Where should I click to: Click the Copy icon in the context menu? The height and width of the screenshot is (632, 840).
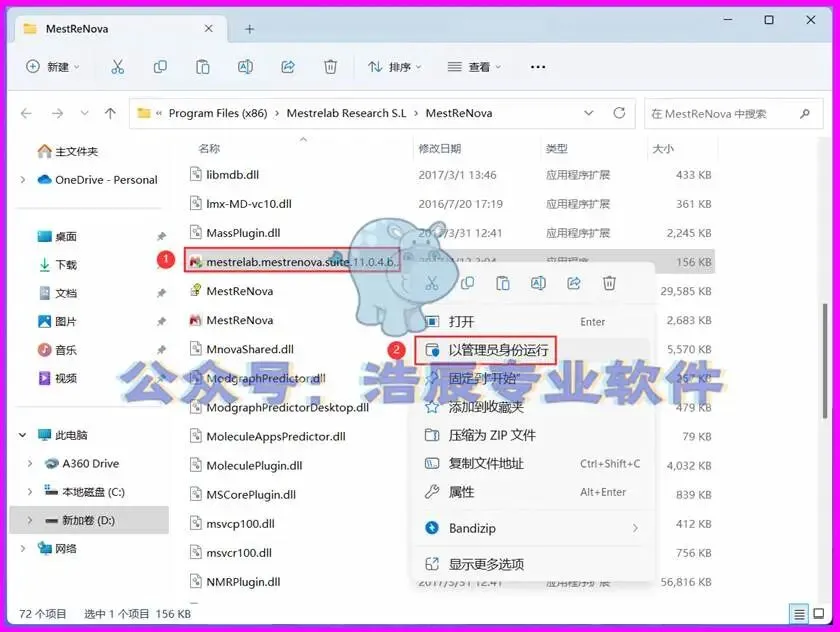pyautogui.click(x=468, y=283)
